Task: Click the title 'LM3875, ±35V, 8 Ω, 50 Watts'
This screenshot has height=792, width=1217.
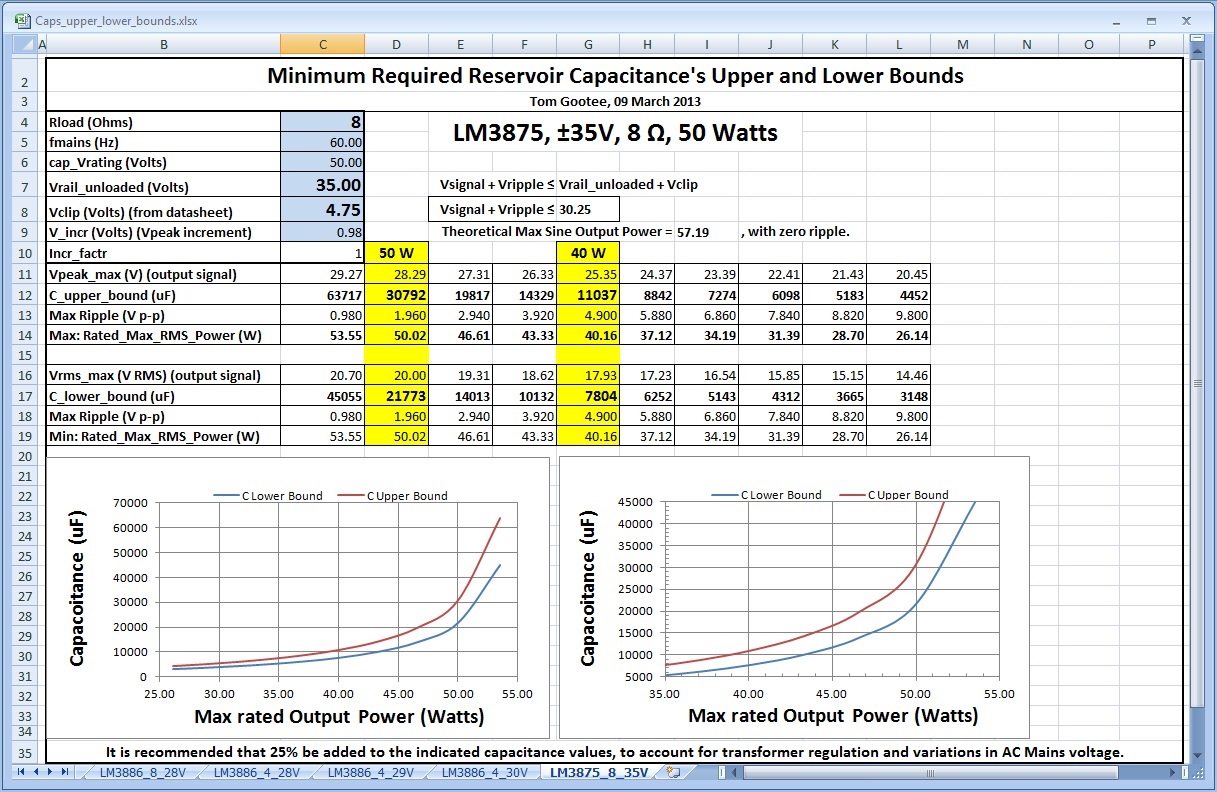Action: coord(615,133)
